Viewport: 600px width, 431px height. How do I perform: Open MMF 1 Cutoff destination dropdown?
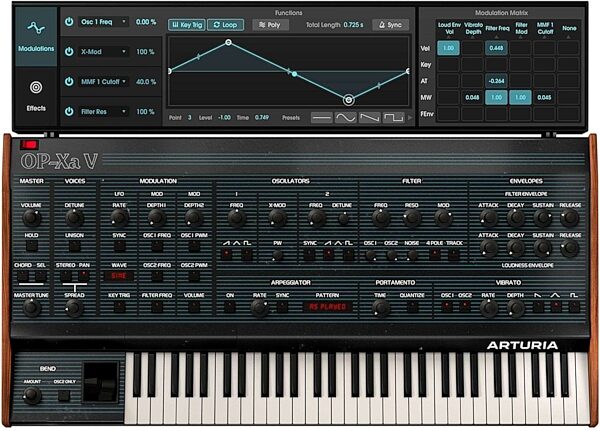pyautogui.click(x=103, y=82)
